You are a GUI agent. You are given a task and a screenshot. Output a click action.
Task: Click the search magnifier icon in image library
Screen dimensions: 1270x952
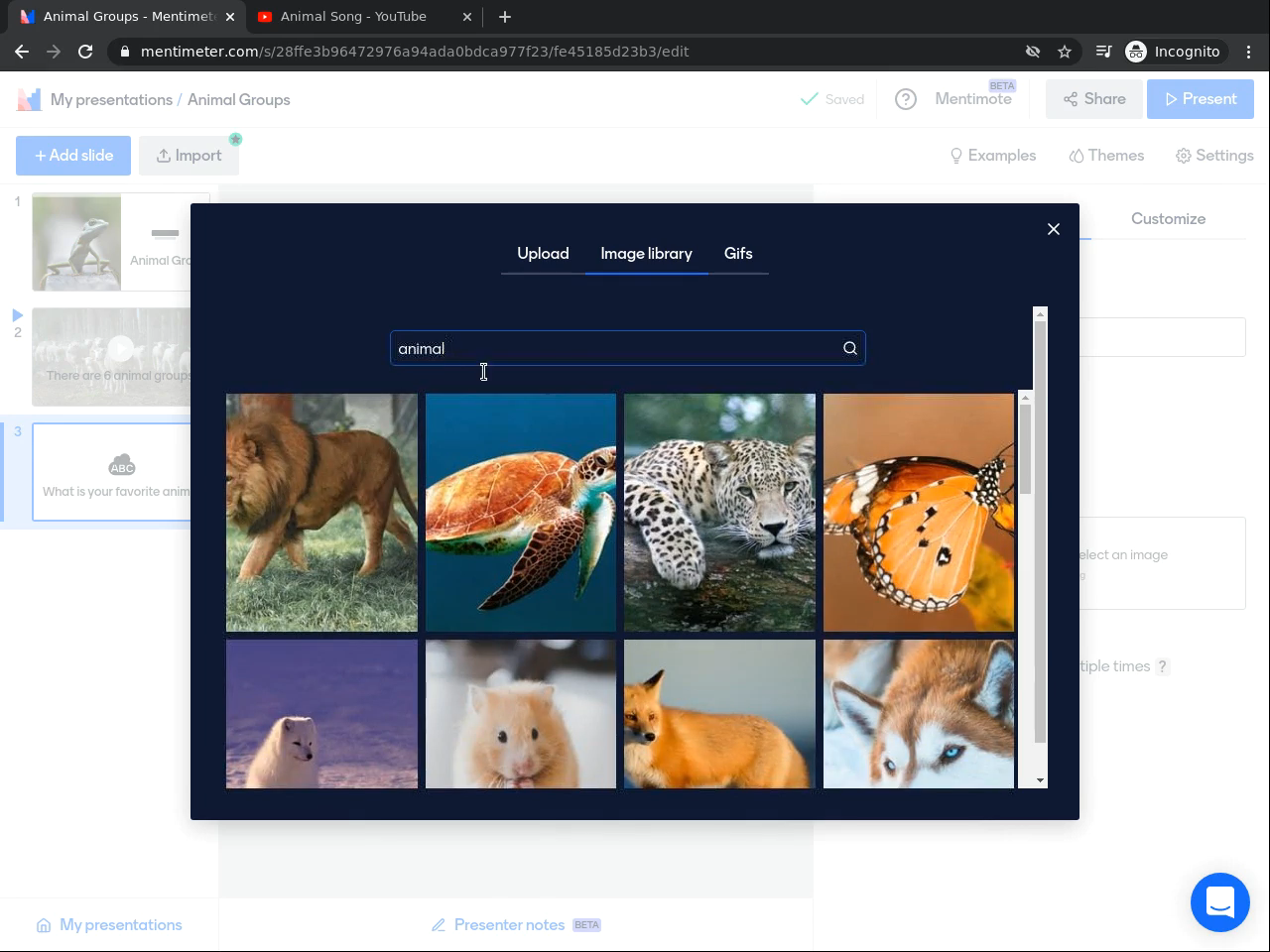click(850, 348)
